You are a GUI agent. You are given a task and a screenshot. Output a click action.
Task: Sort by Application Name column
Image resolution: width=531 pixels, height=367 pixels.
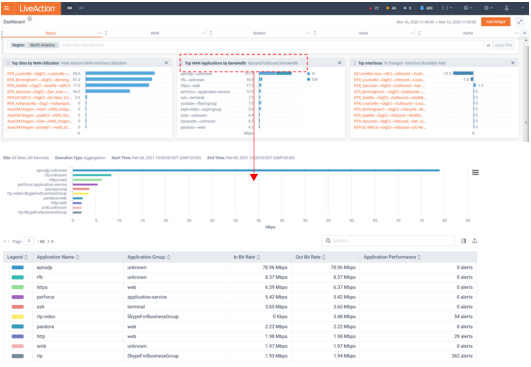click(78, 257)
